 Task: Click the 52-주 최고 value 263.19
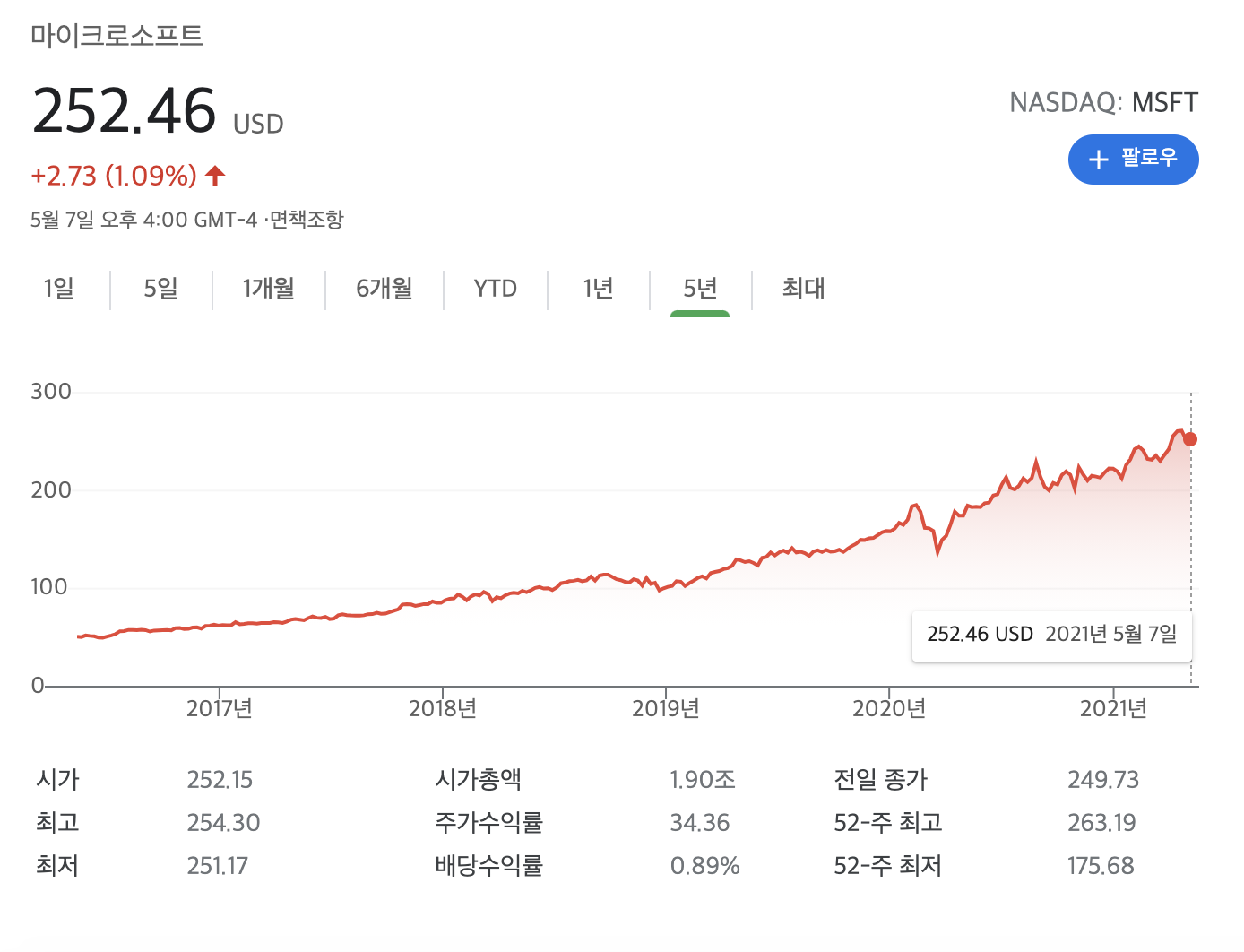click(1101, 823)
